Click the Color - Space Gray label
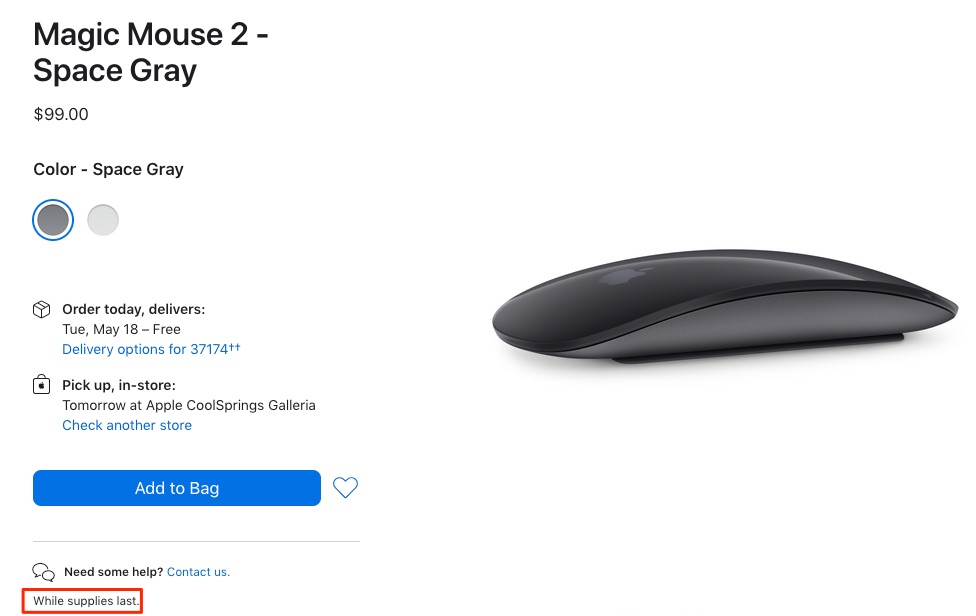 pyautogui.click(x=109, y=169)
